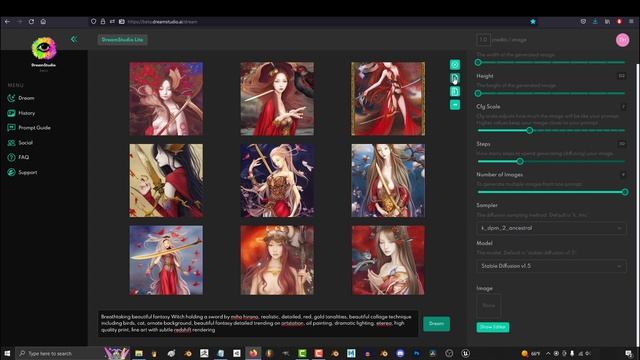This screenshot has height=360, width=640.
Task: Click in the prompt text box
Action: (x=258, y=323)
